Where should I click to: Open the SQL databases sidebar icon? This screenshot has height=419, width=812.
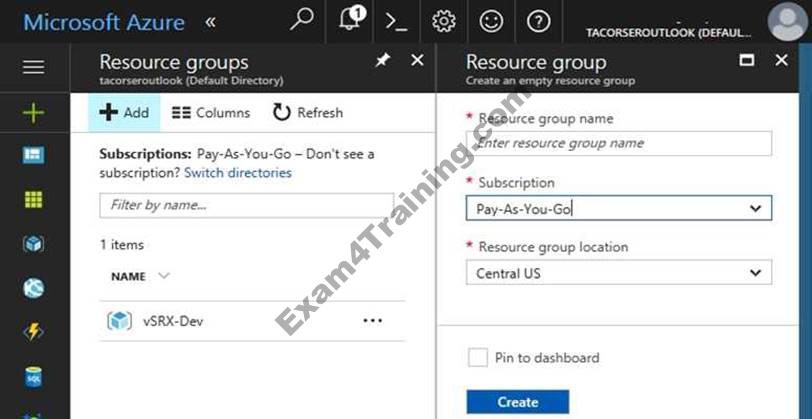[x=34, y=377]
